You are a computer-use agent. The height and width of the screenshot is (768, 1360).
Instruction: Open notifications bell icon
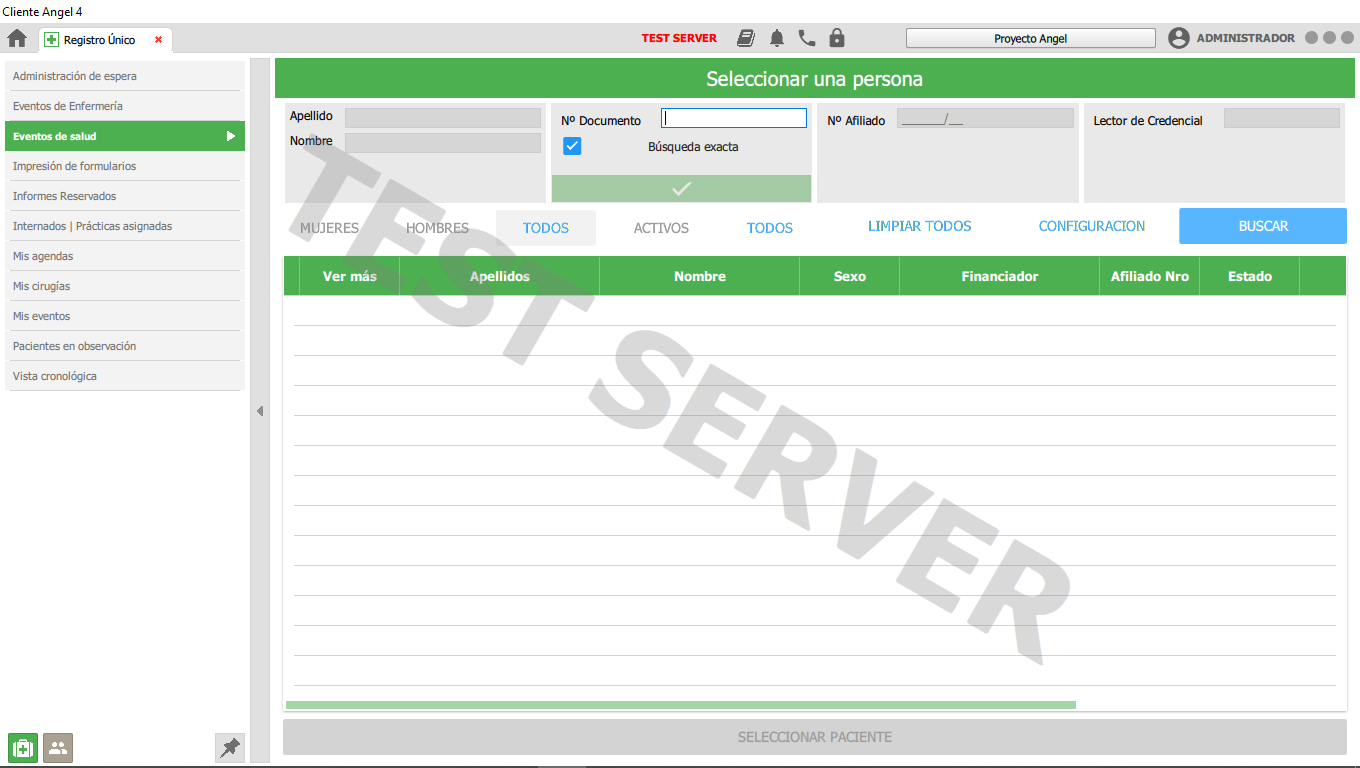click(777, 39)
